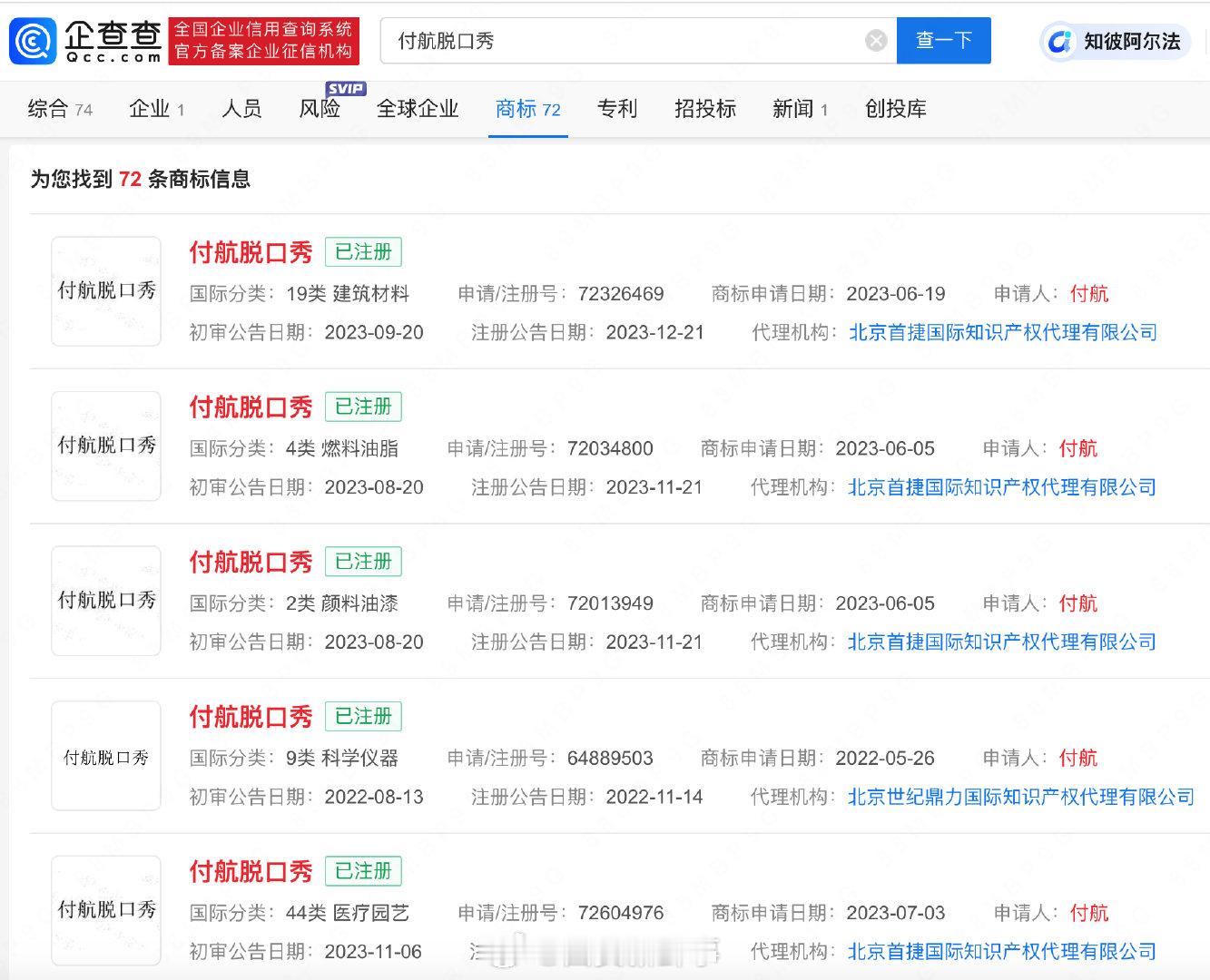This screenshot has height=980, width=1210.
Task: Click the 已注册 badge of registration 72013949
Action: (x=363, y=562)
